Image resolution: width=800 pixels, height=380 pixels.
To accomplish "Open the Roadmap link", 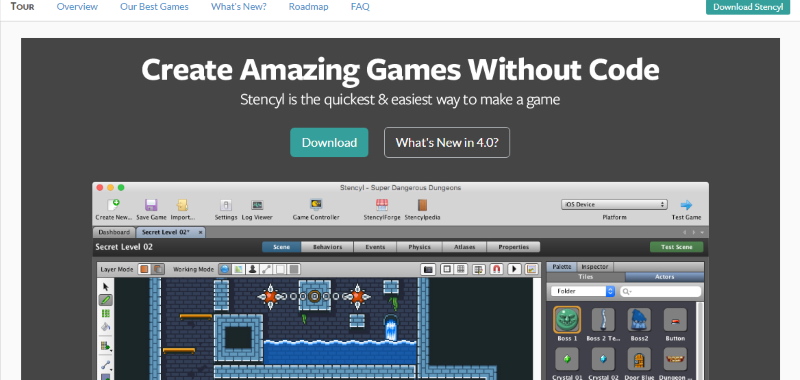I will (x=308, y=7).
